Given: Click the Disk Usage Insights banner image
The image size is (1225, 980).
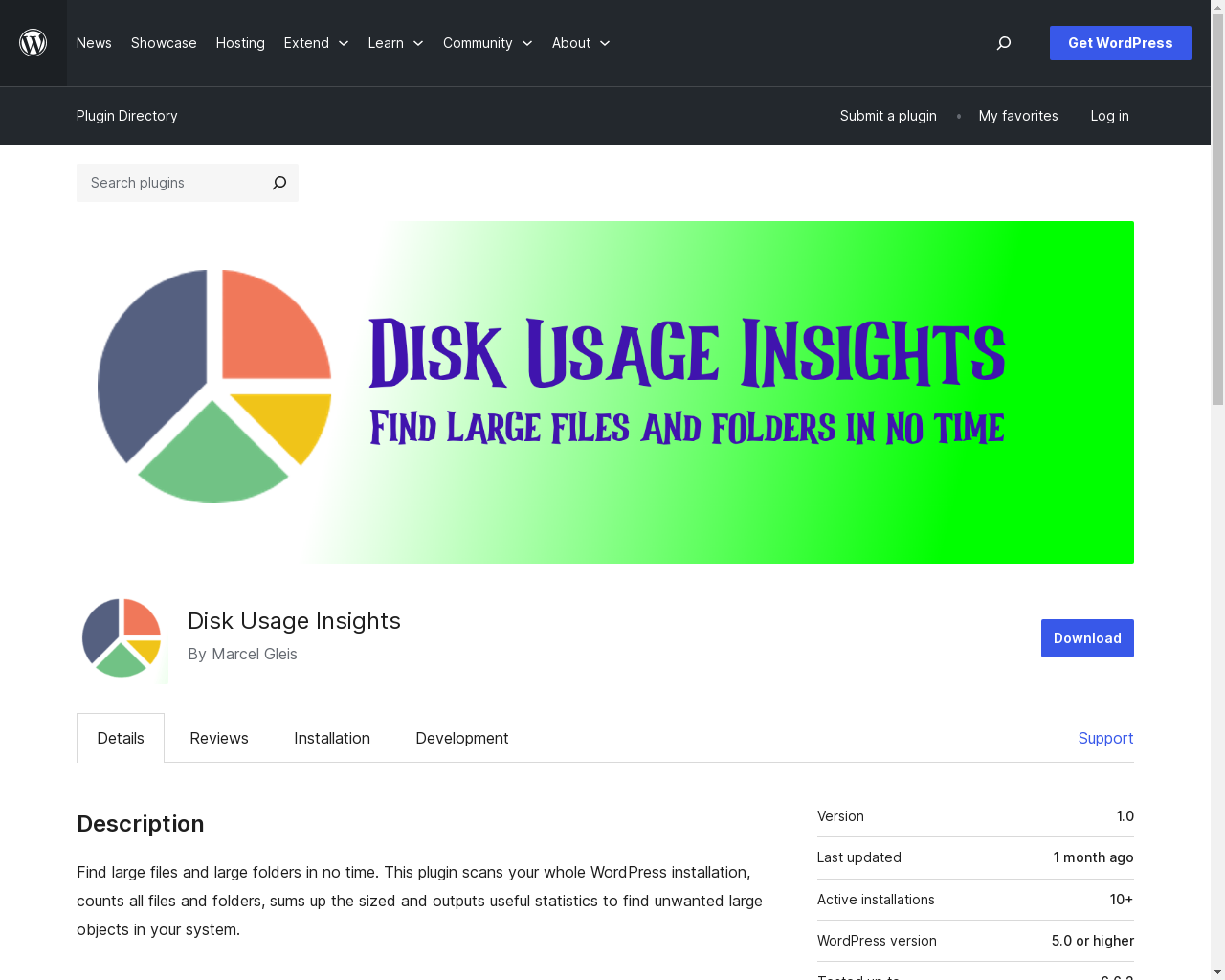Looking at the screenshot, I should tap(605, 392).
